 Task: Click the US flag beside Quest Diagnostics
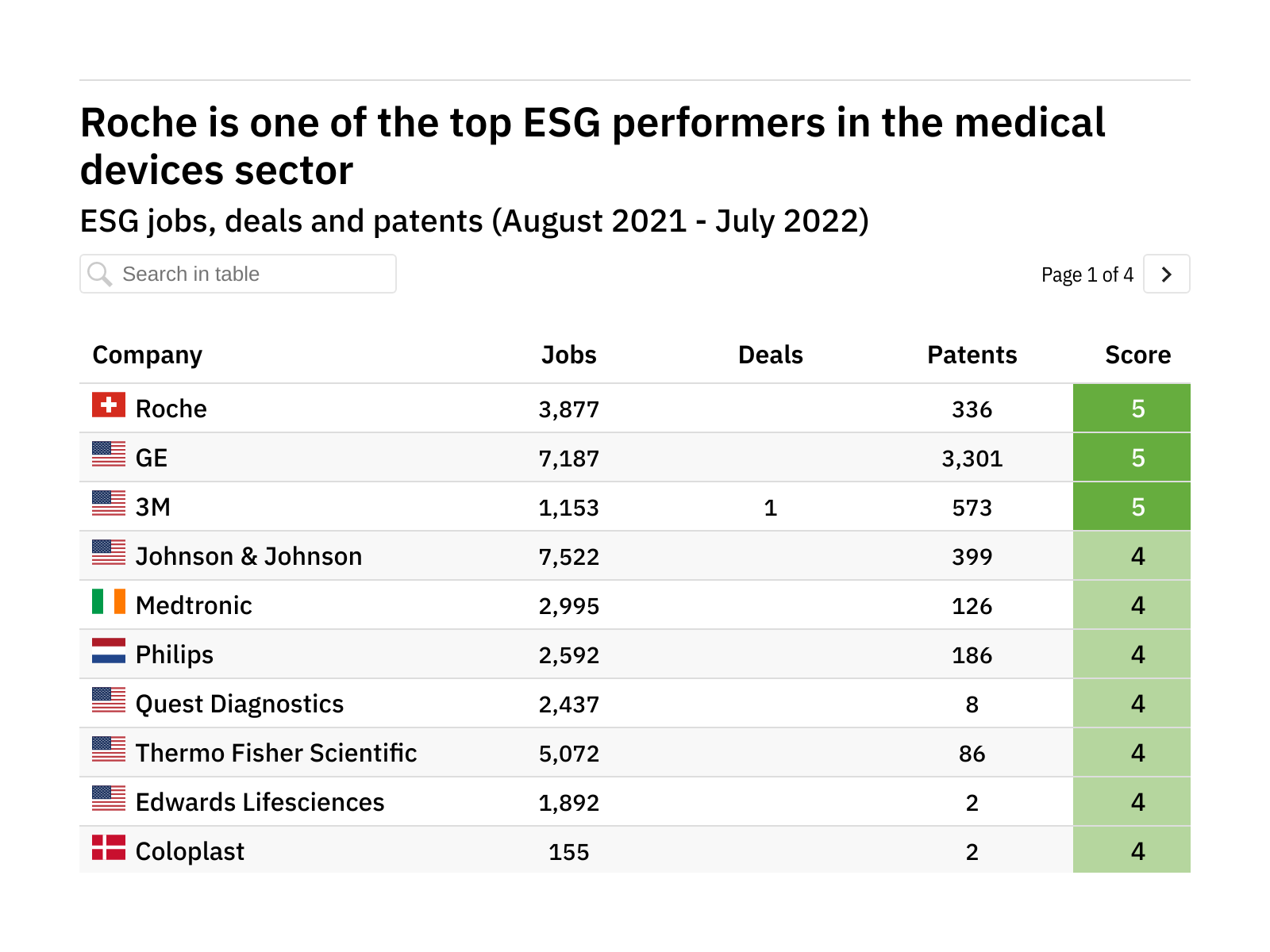pos(109,700)
